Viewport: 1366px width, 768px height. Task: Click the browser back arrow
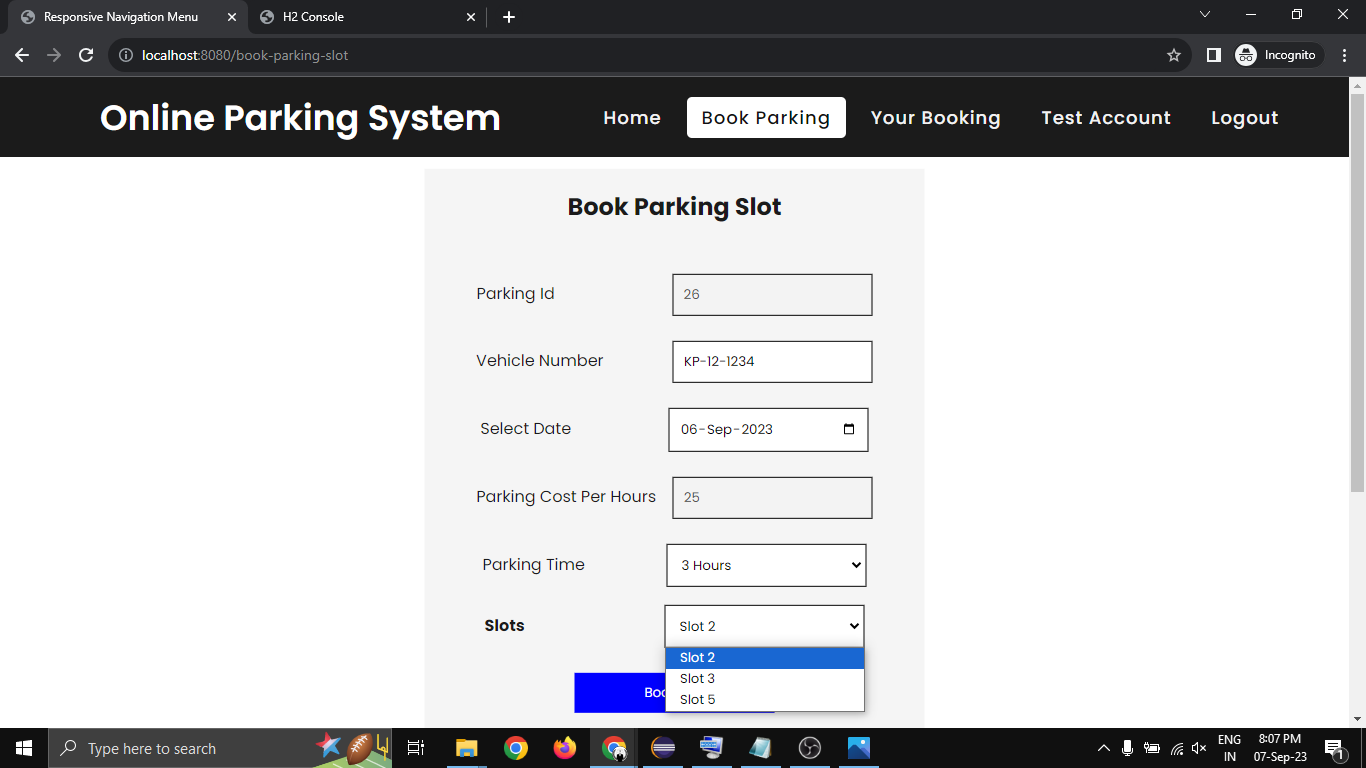click(x=22, y=55)
